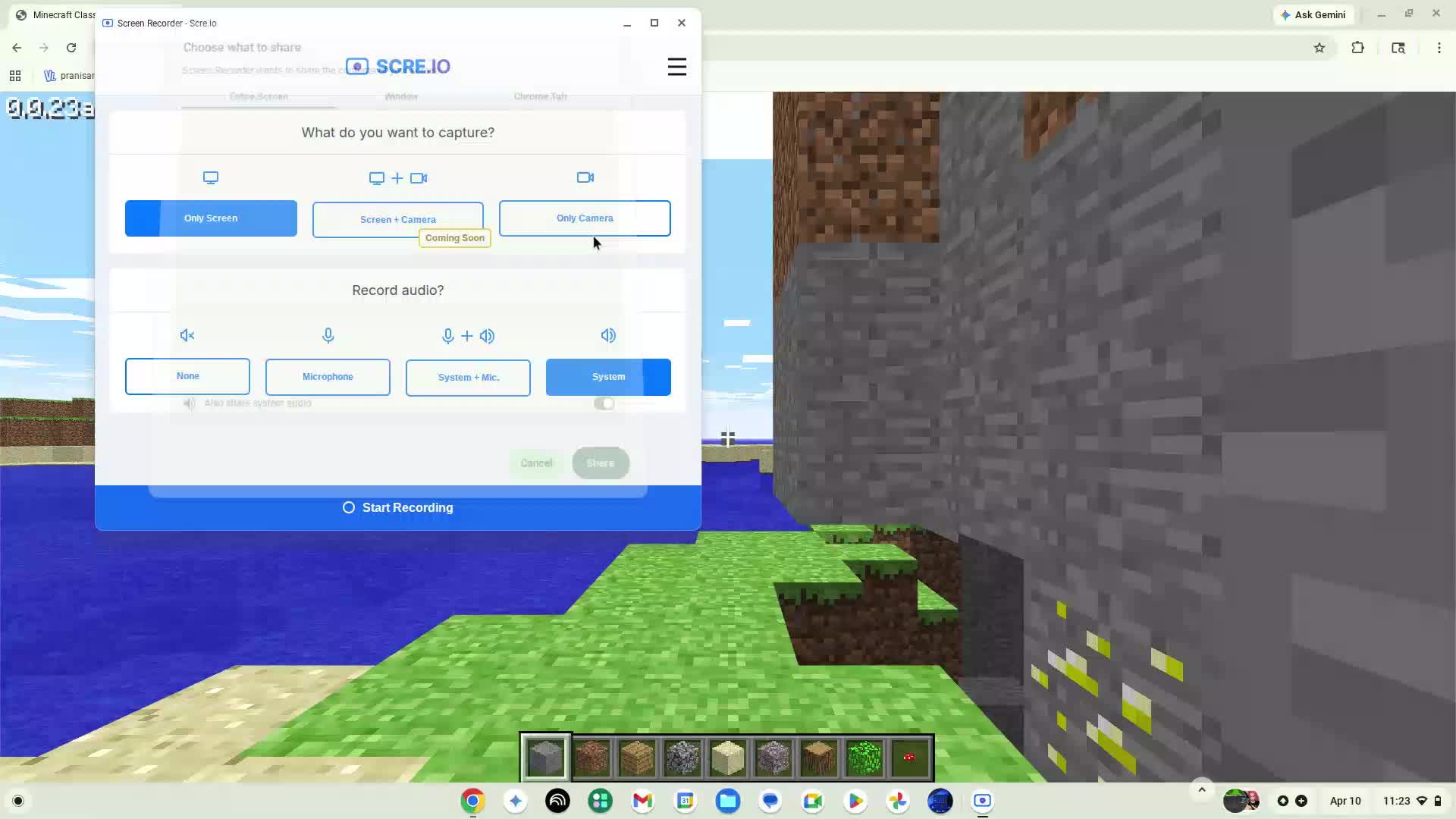Screen dimensions: 1456x819
Task: Select the dirt block in the Minecraft hotbar
Action: point(591,757)
